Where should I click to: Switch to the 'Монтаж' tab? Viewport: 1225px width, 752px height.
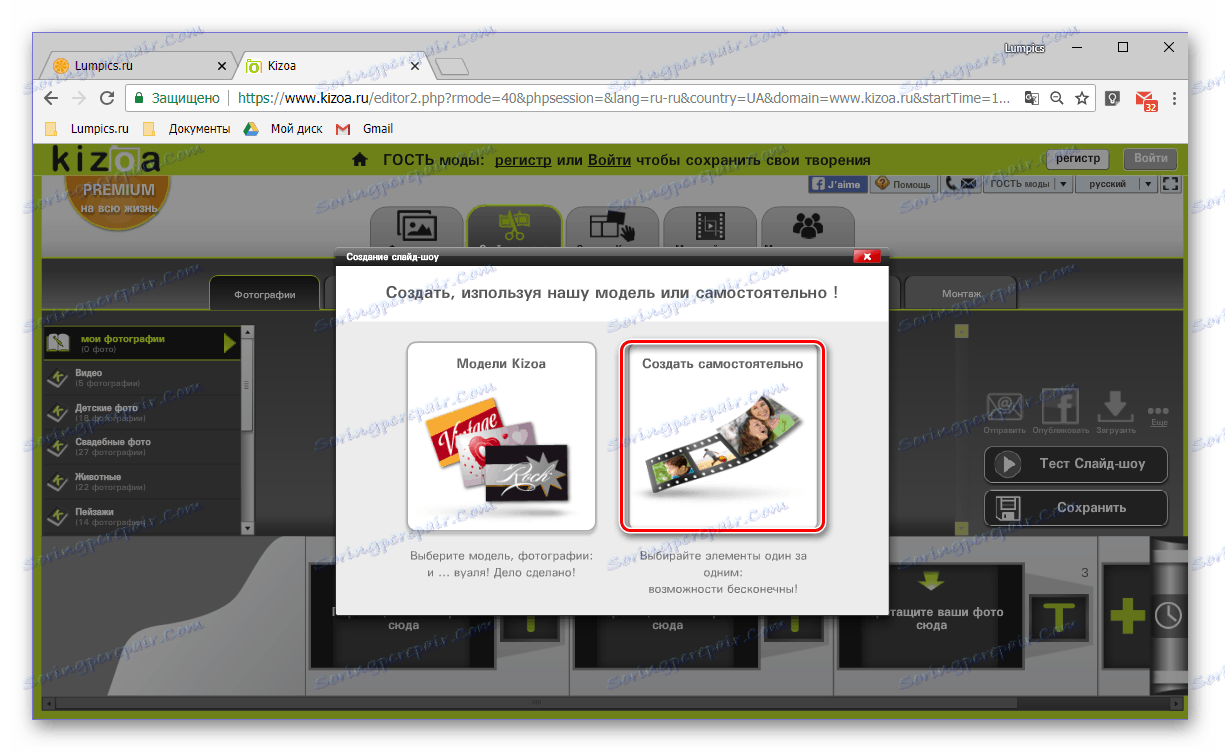coord(962,294)
